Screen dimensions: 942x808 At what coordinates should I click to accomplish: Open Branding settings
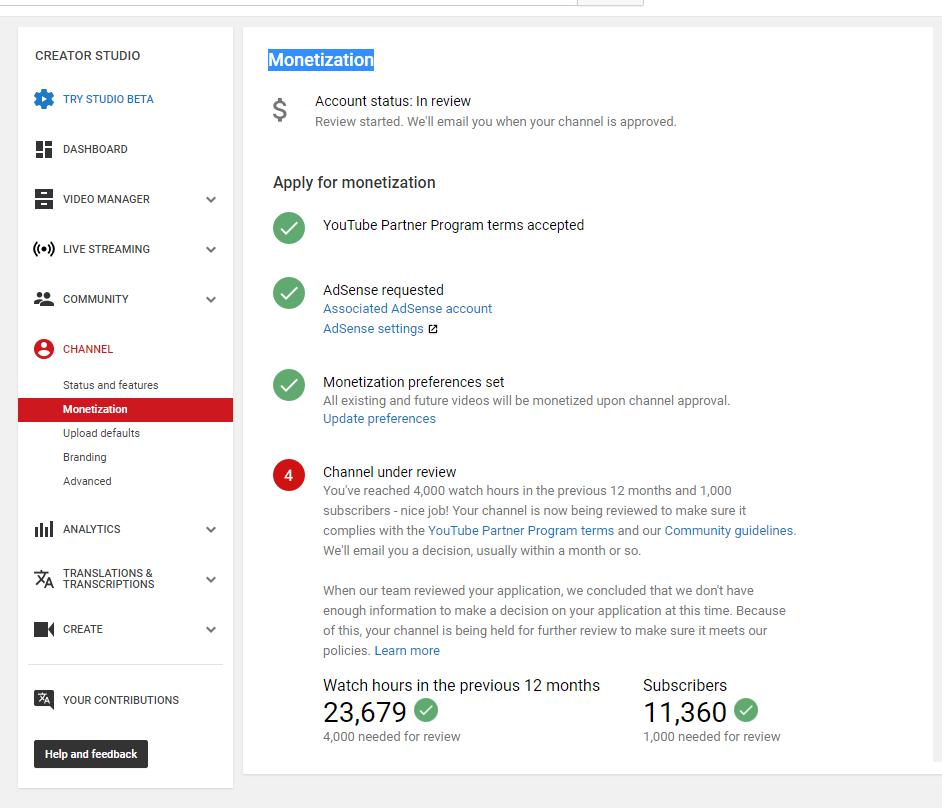click(x=85, y=457)
